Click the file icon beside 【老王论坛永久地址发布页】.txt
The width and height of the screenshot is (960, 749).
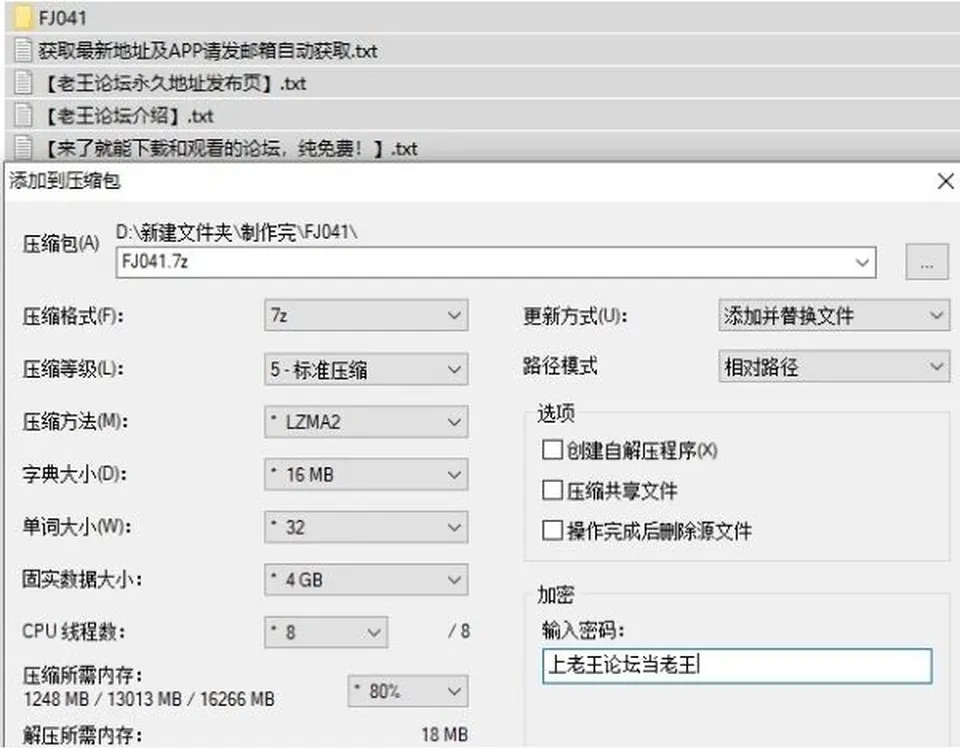click(x=23, y=82)
